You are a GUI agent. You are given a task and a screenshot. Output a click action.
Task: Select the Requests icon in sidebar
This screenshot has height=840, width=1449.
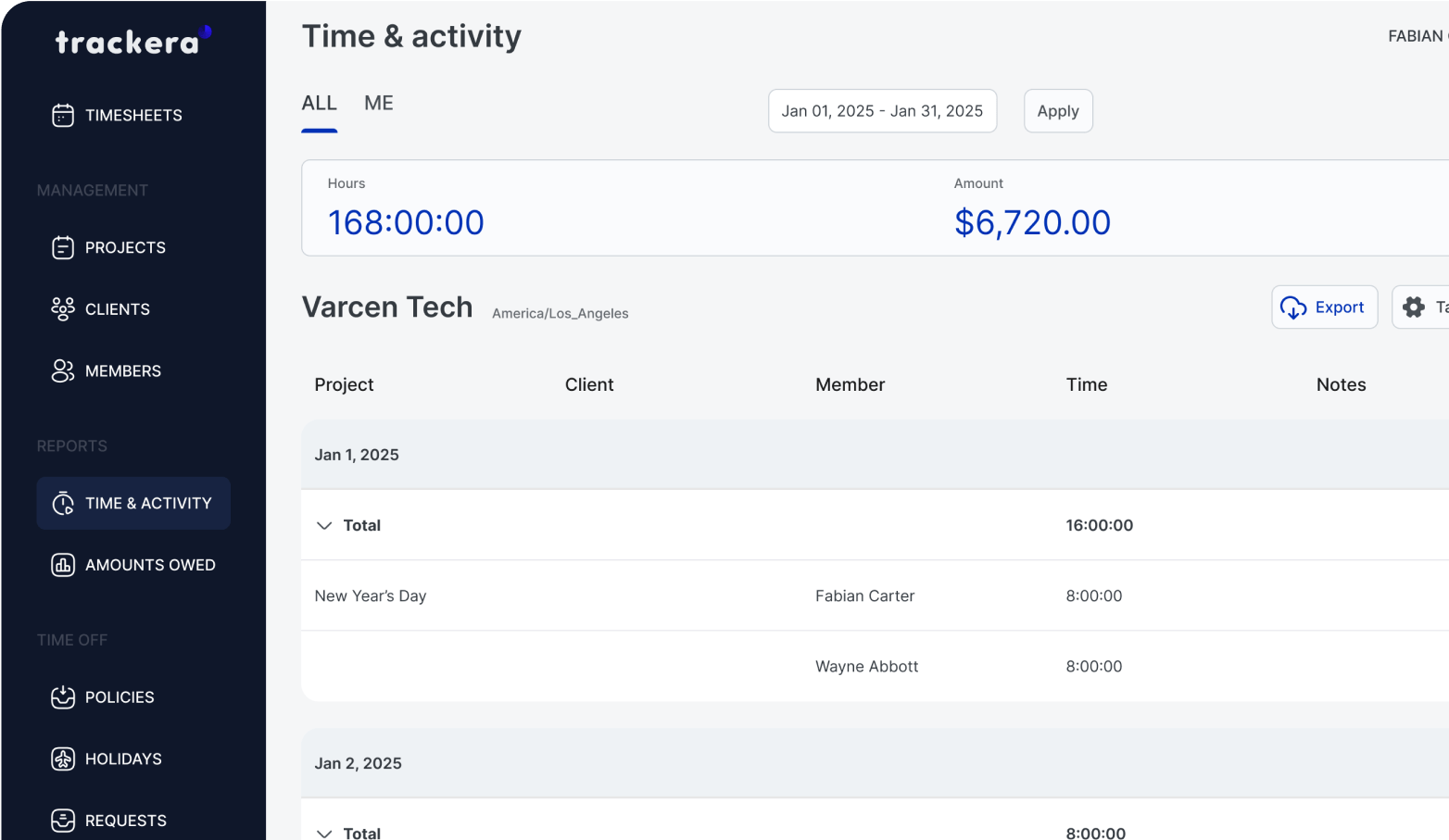tap(62, 820)
